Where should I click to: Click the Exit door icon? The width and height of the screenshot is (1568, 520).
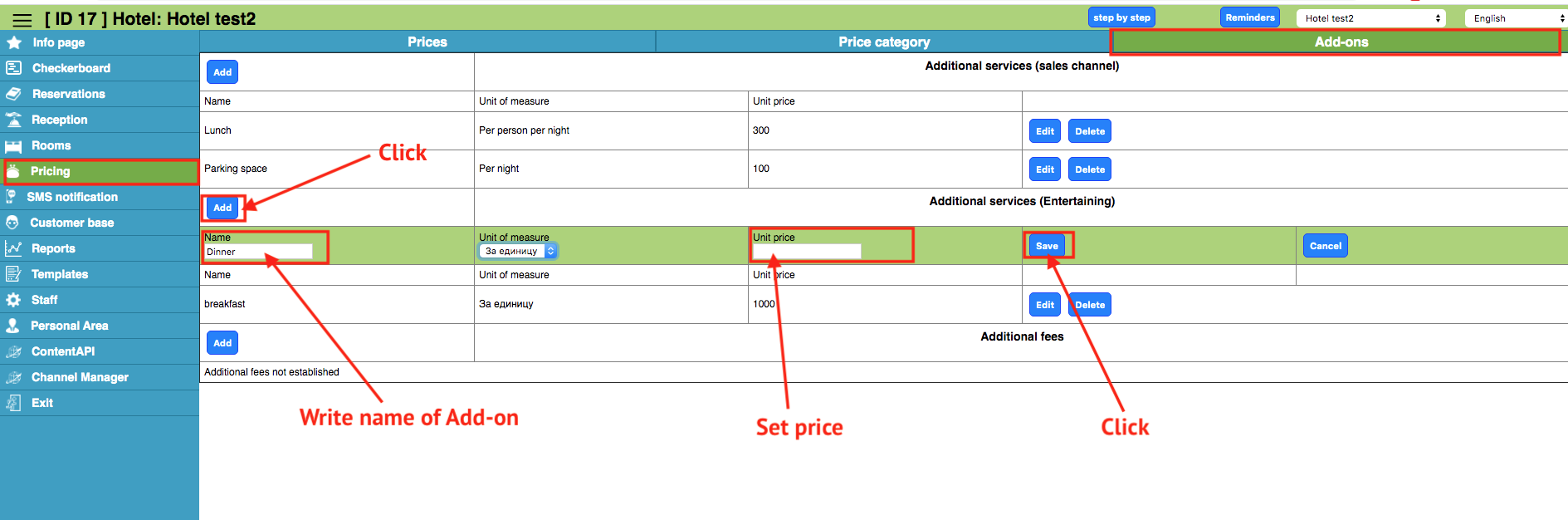click(13, 403)
